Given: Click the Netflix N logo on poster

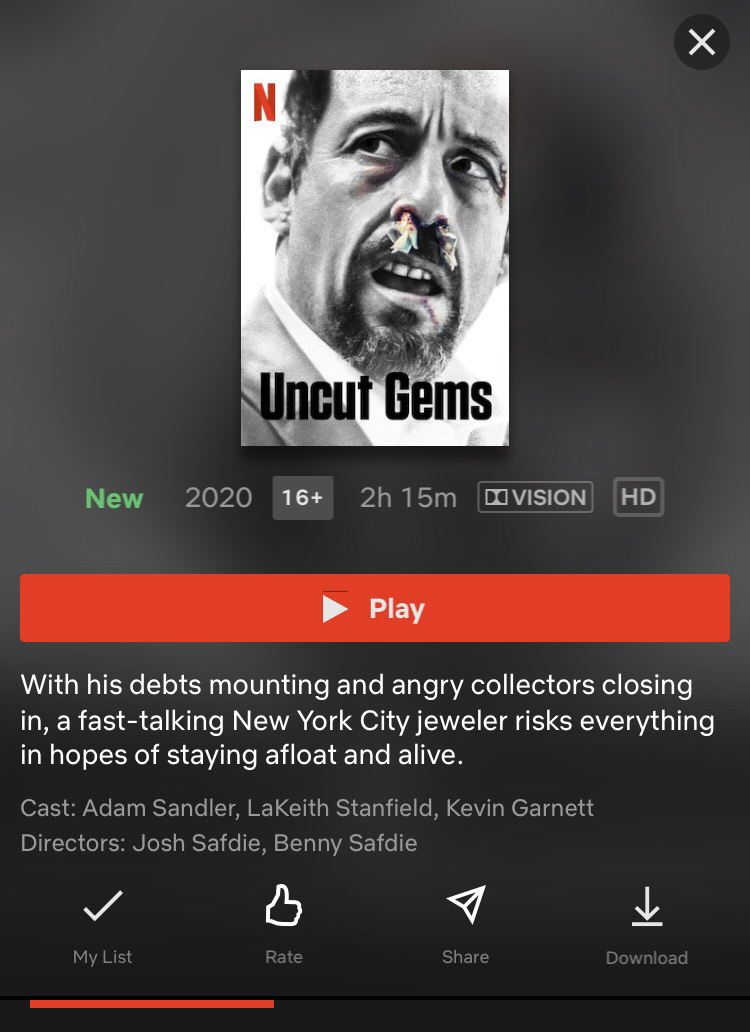Looking at the screenshot, I should tap(264, 105).
